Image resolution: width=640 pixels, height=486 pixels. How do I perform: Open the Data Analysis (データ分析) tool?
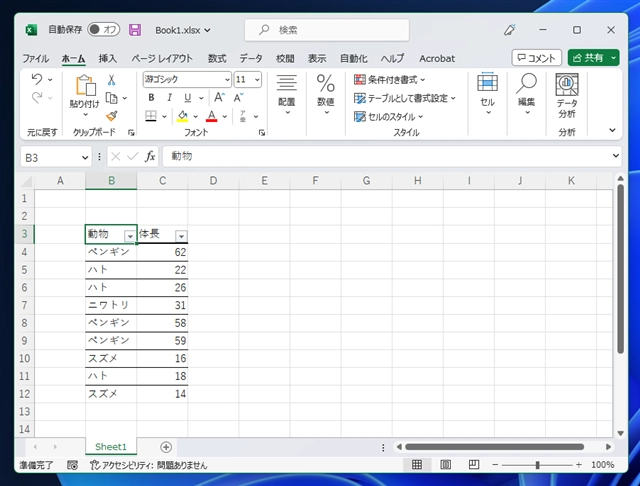click(567, 96)
